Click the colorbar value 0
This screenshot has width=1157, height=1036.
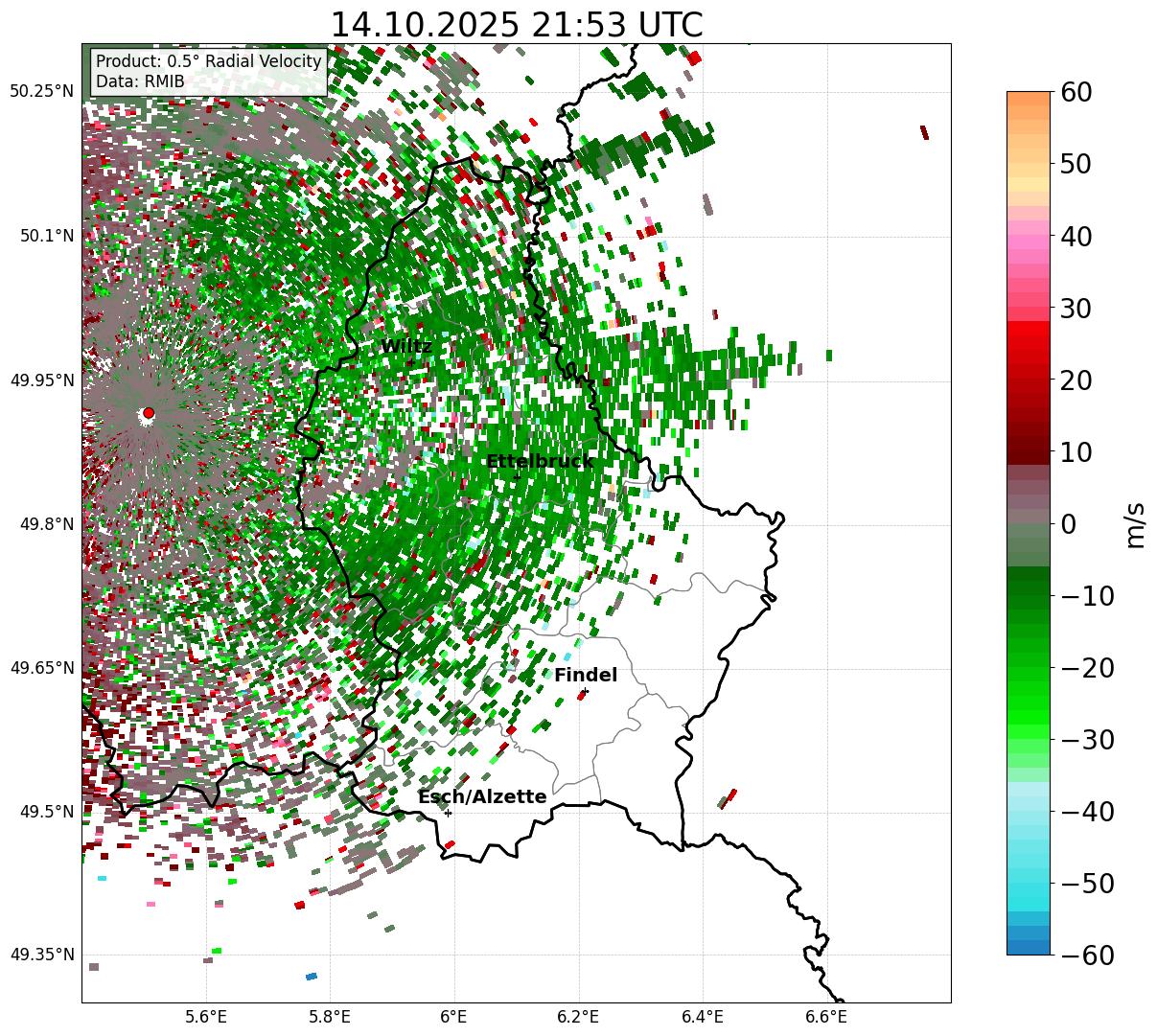(x=1069, y=523)
